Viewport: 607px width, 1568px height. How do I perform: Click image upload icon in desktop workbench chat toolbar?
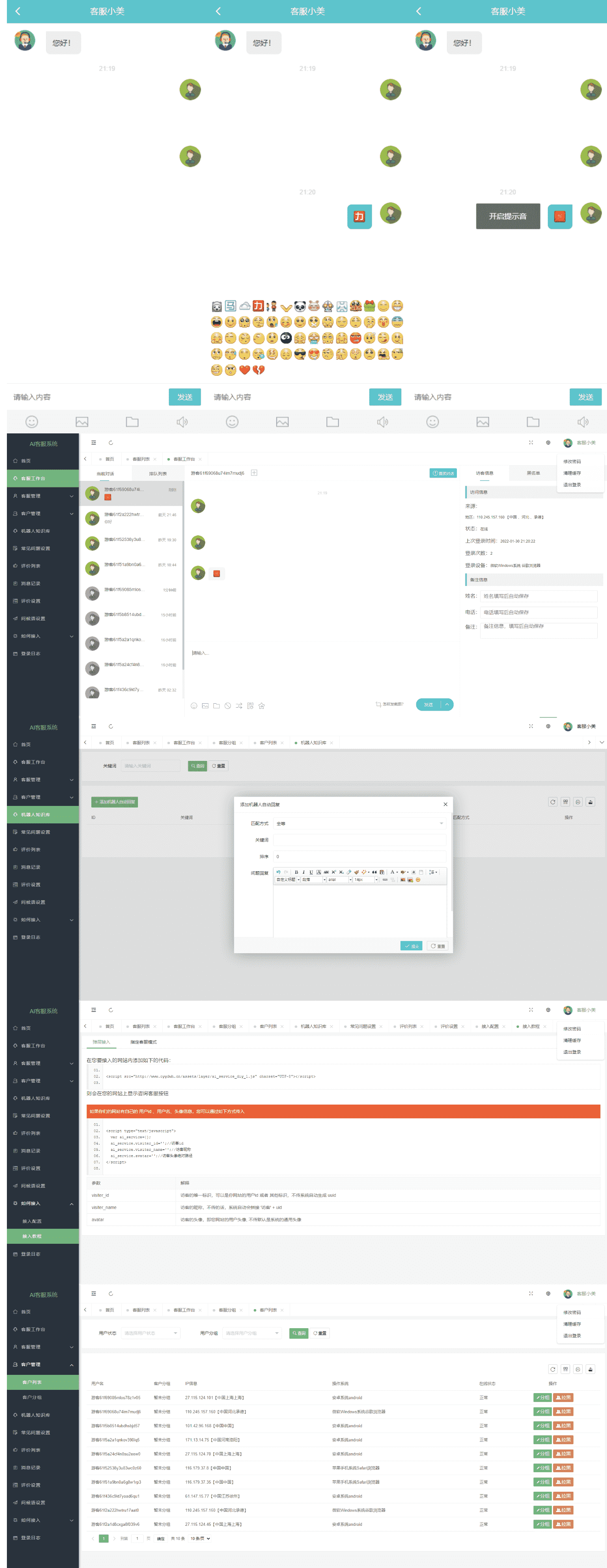pyautogui.click(x=205, y=705)
